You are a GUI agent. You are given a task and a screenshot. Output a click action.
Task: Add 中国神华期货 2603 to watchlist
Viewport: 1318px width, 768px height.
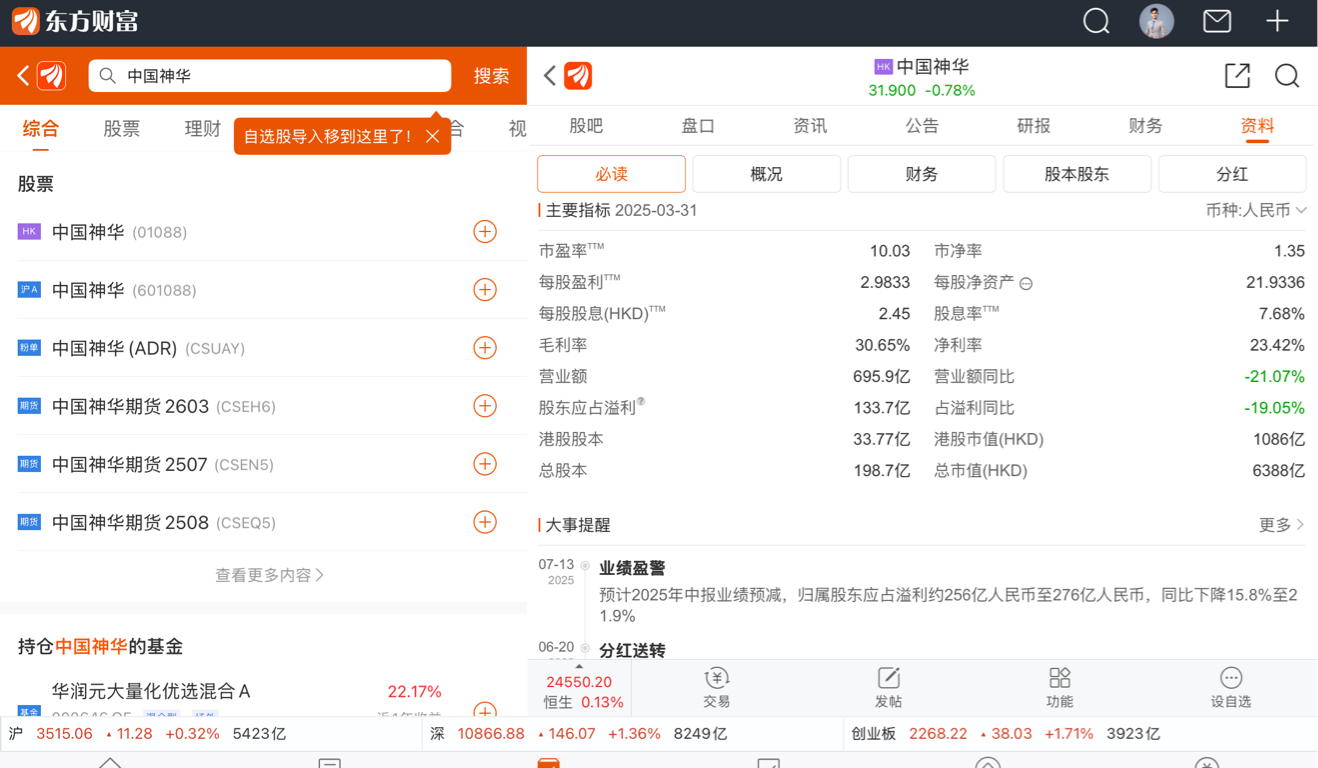485,406
